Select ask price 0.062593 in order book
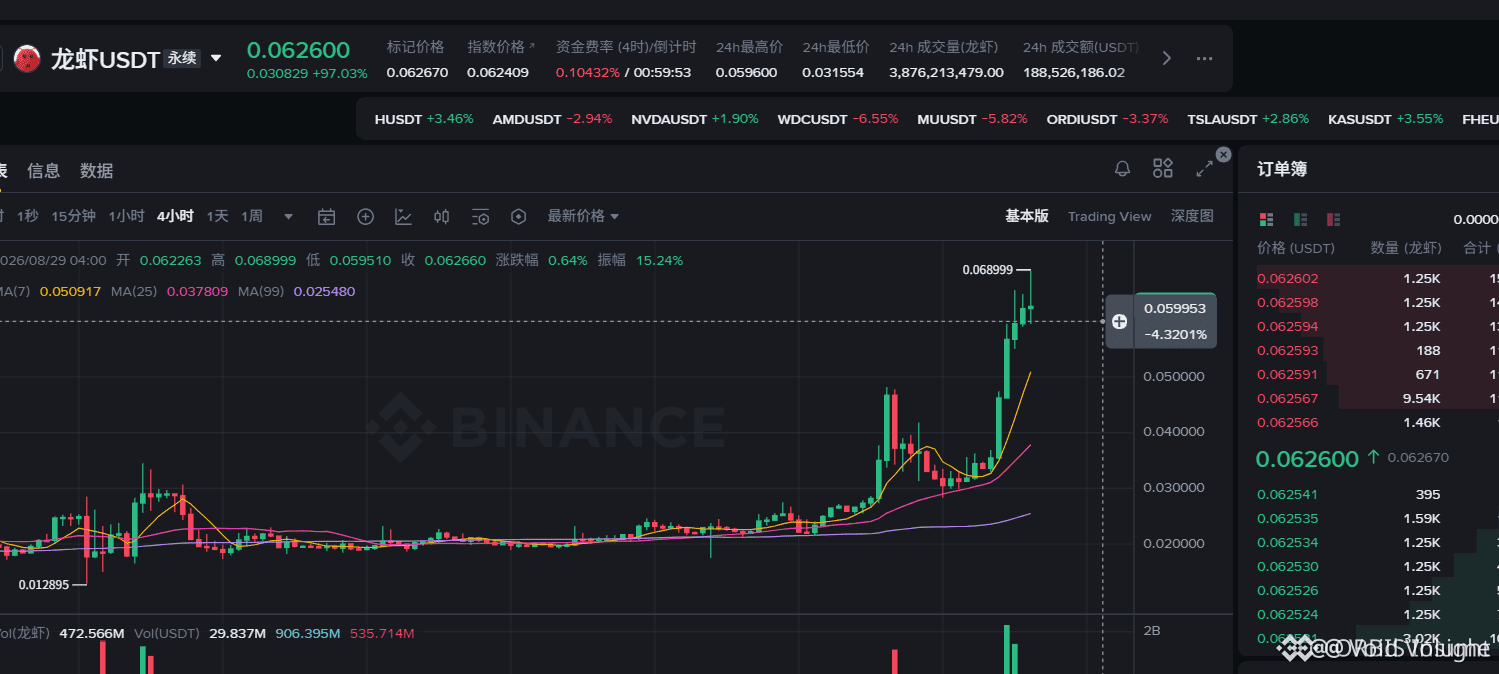1499x674 pixels. click(1287, 351)
